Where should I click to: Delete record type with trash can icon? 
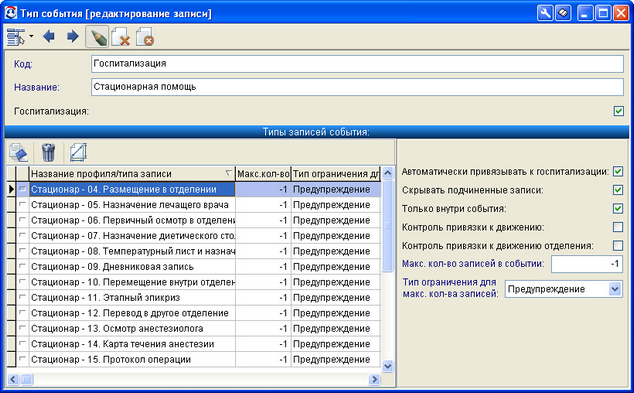coord(48,152)
